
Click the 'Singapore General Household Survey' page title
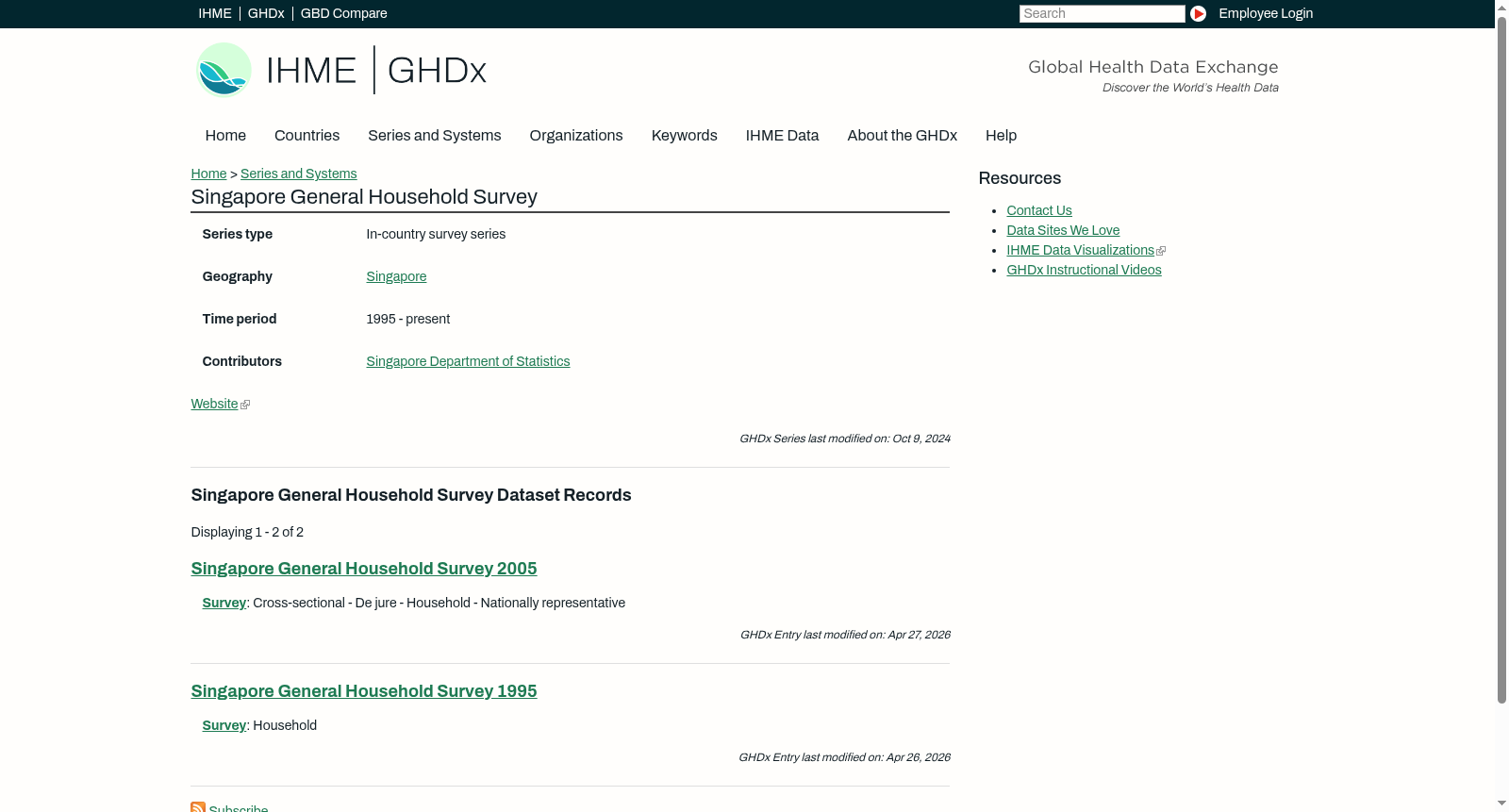[364, 197]
